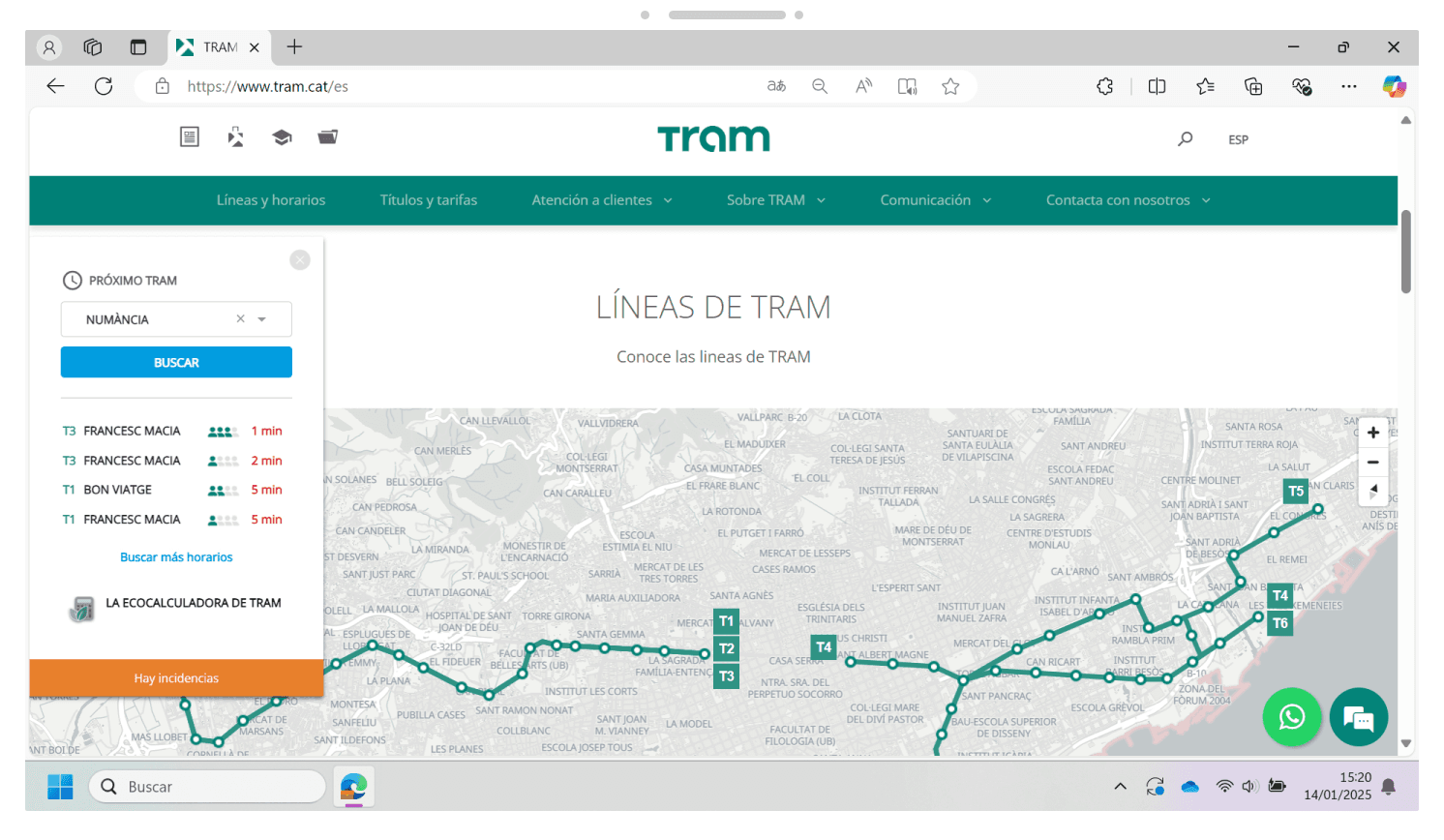Viewport: 1444px width, 840px height.
Task: Open the folder icon in site header
Action: [328, 137]
